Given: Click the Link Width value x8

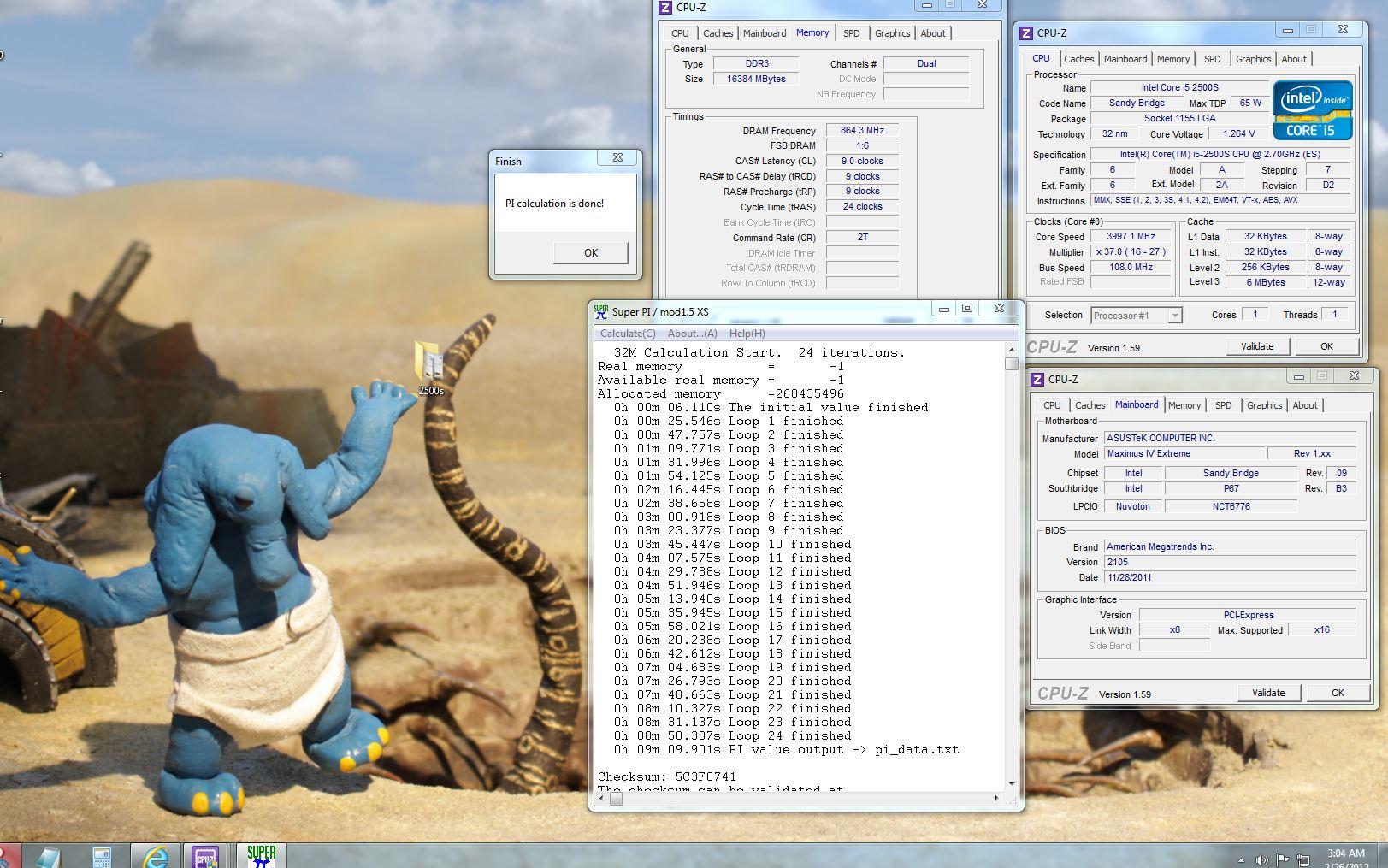Looking at the screenshot, I should [1174, 630].
